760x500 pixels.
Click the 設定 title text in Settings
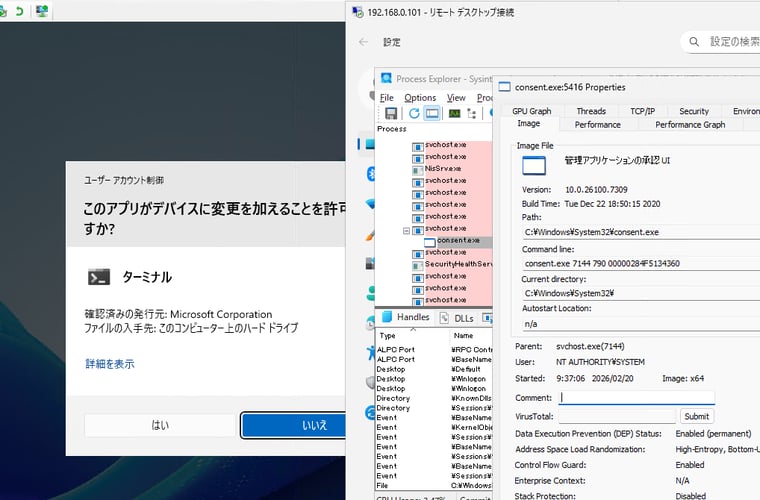[x=392, y=42]
